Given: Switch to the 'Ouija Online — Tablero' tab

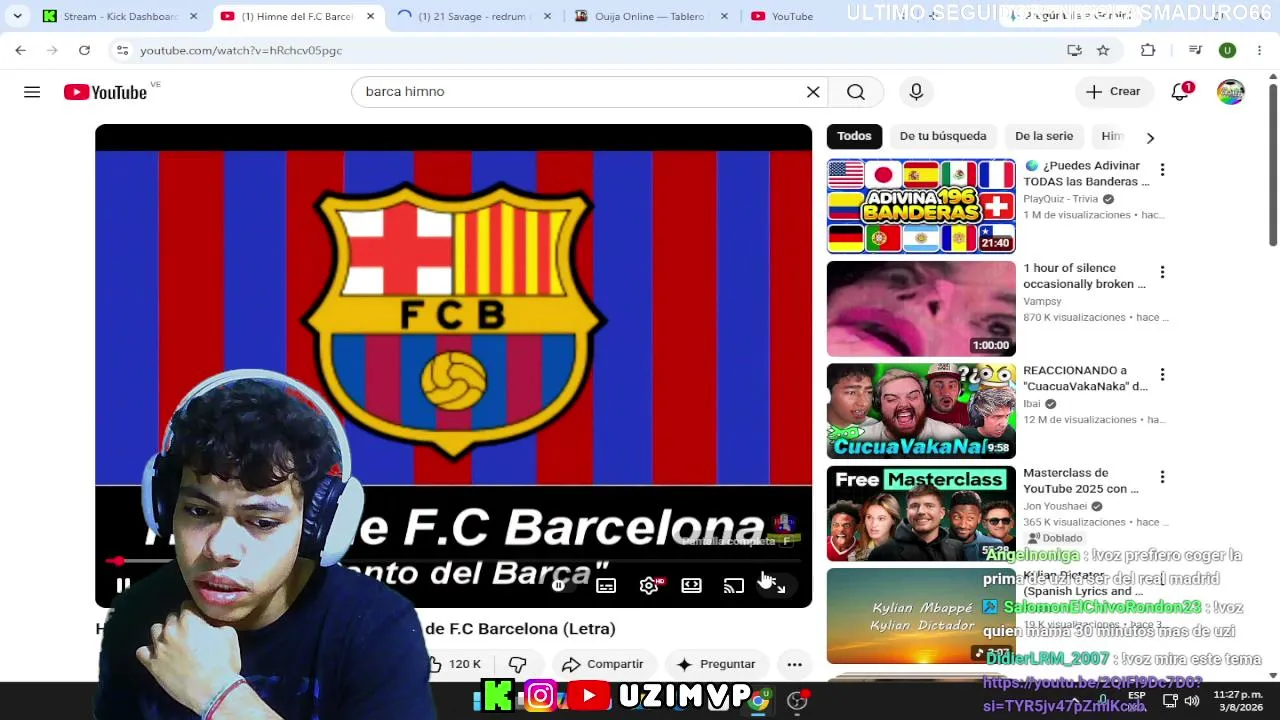Looking at the screenshot, I should tap(650, 16).
